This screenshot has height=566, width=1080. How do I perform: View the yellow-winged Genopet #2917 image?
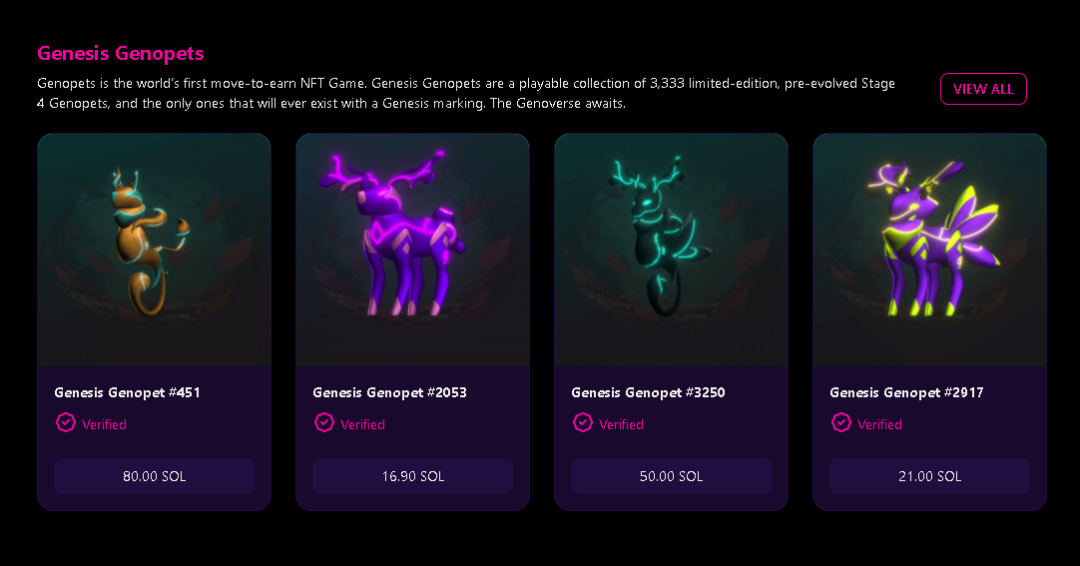point(929,250)
